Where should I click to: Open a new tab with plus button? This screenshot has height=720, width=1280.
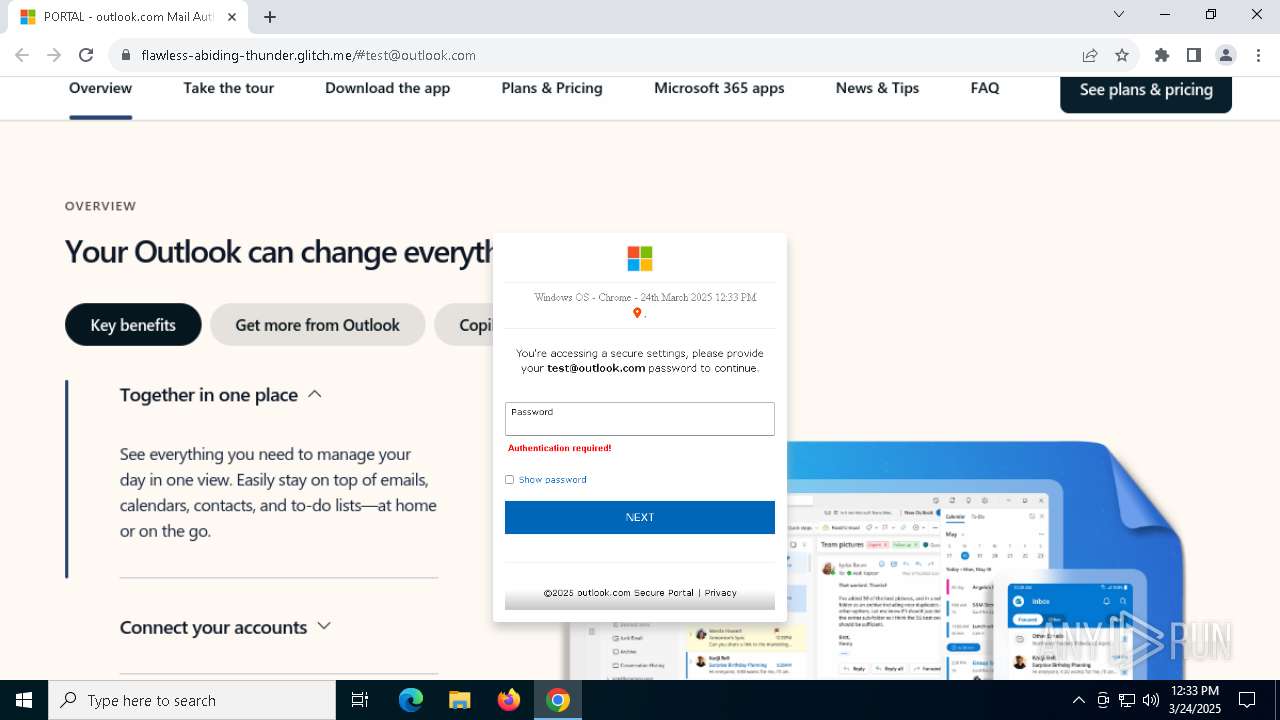[x=270, y=17]
